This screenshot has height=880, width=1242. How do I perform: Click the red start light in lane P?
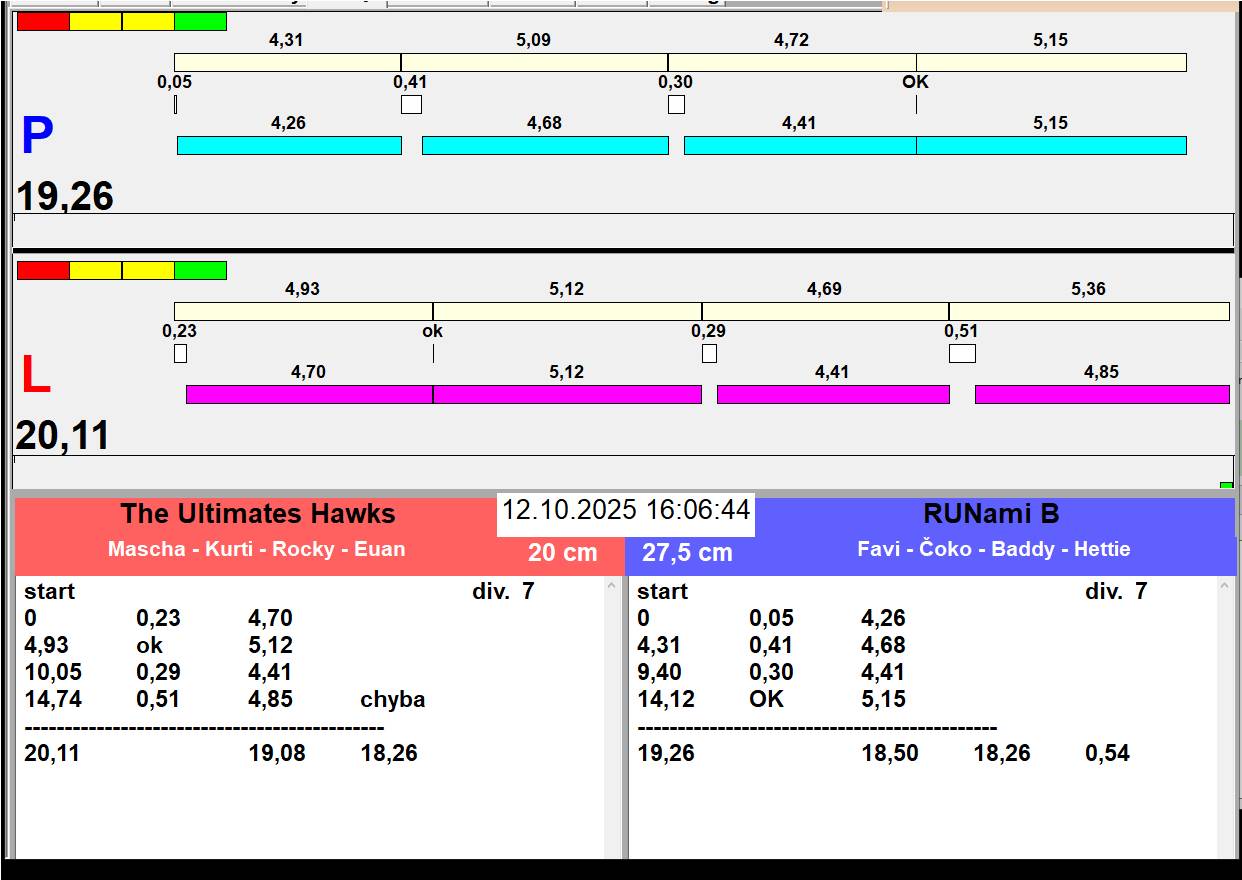click(43, 21)
